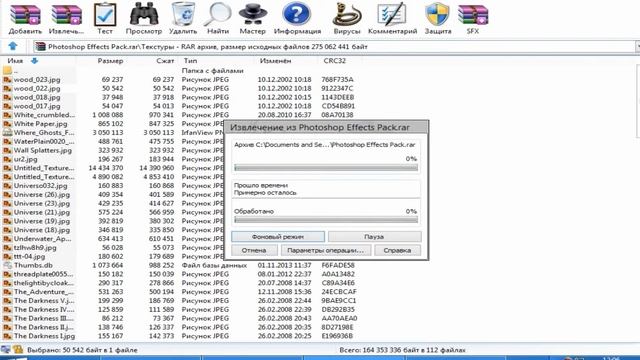The width and height of the screenshot is (640, 360).
Task: Select file Universe (18).jpg
Action: [x=42, y=230]
